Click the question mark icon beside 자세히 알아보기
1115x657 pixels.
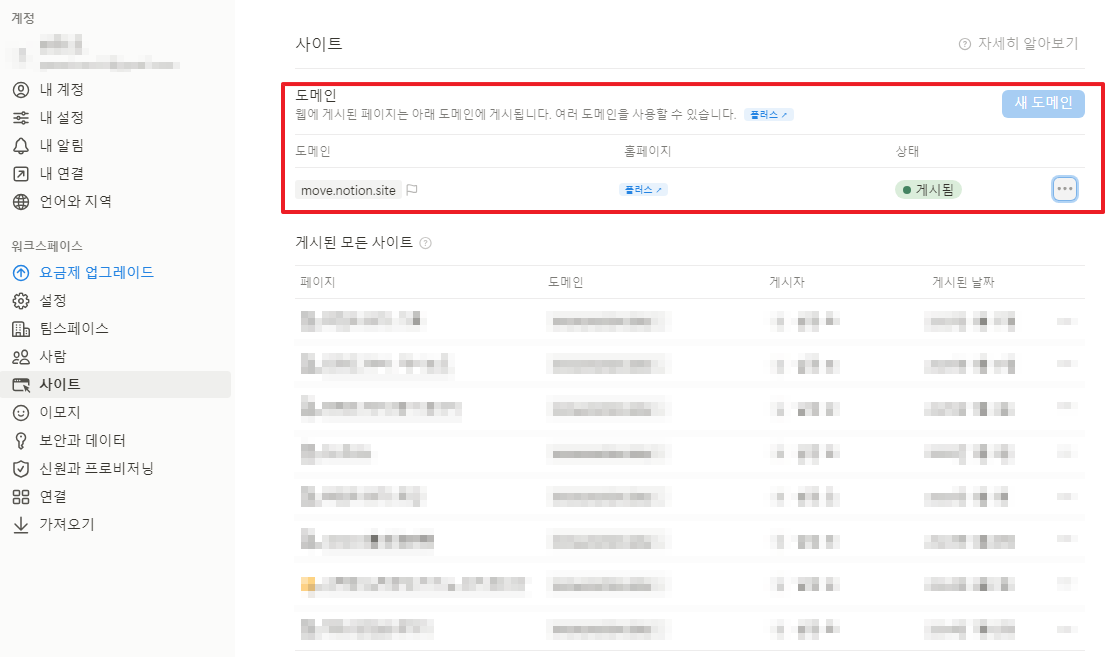[965, 44]
